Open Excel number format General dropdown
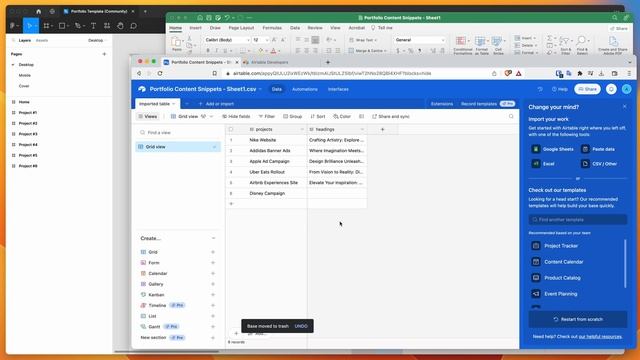The width and height of the screenshot is (640, 360). [x=442, y=40]
